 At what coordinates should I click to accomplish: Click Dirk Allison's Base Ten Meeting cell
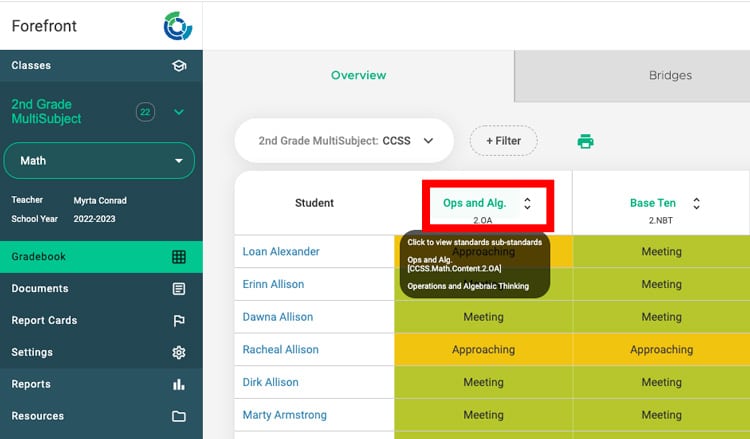pos(661,382)
